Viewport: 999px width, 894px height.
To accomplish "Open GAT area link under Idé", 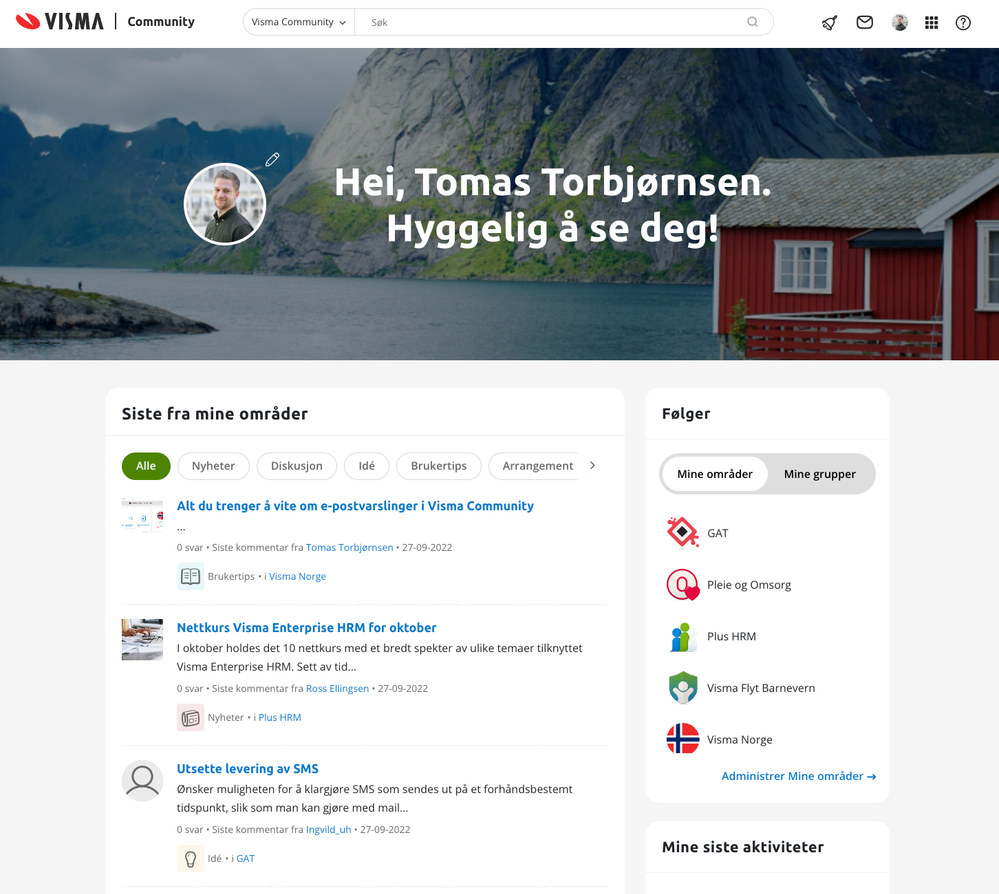I will pos(245,858).
